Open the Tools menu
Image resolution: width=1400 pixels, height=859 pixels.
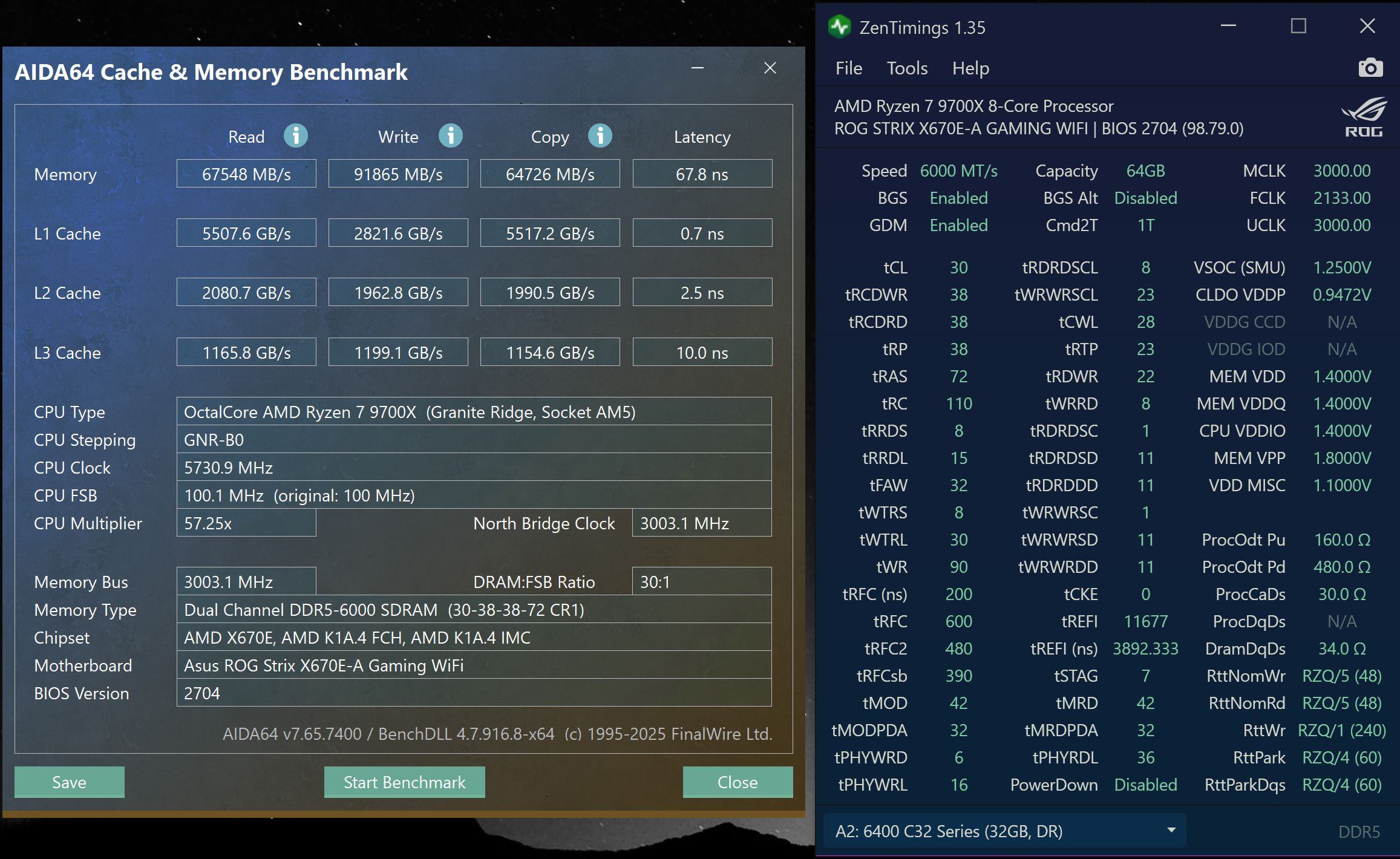(x=907, y=68)
